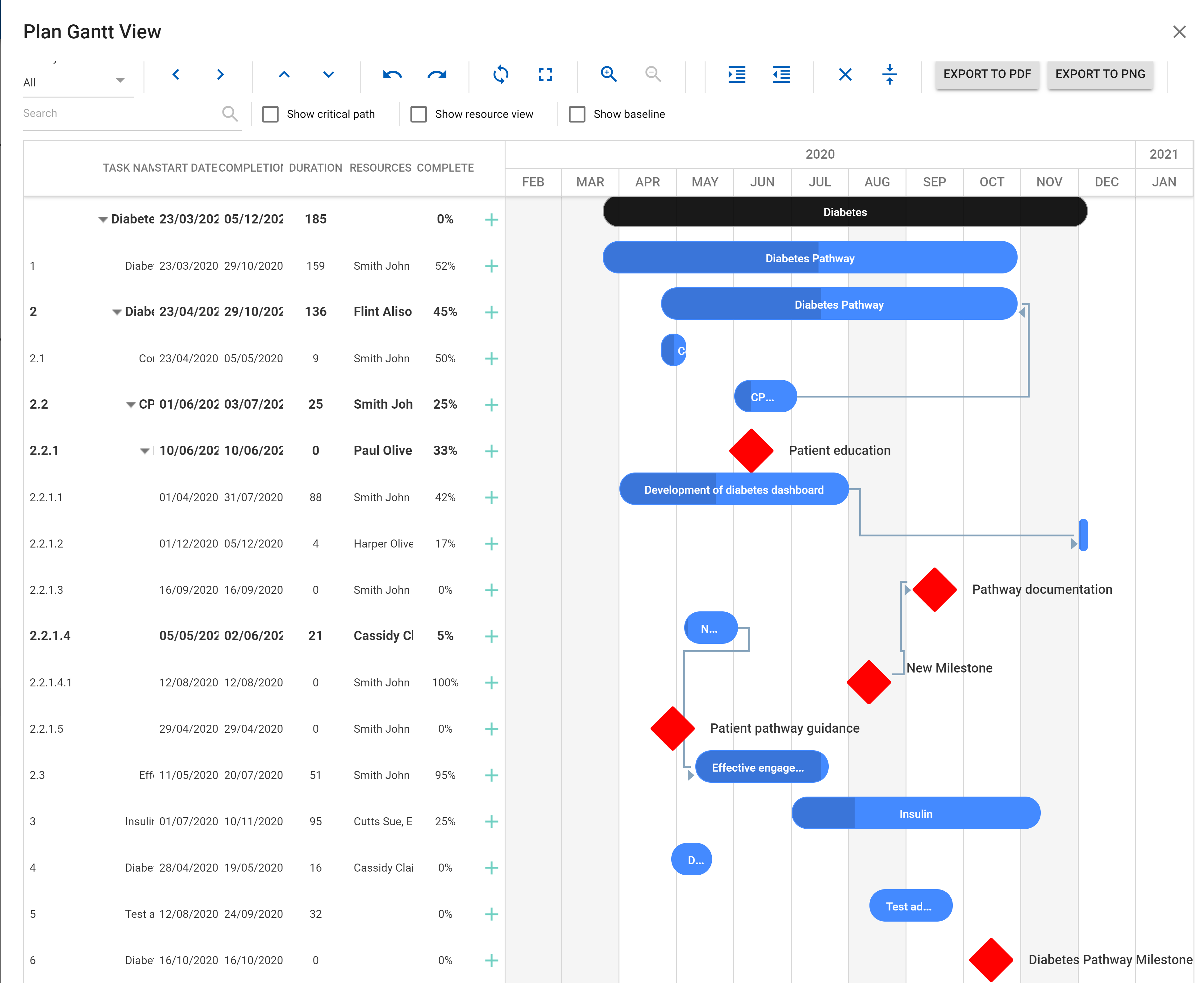Screen dimensions: 1204x983
Task: Click the delete X toolbar icon
Action: [x=845, y=75]
